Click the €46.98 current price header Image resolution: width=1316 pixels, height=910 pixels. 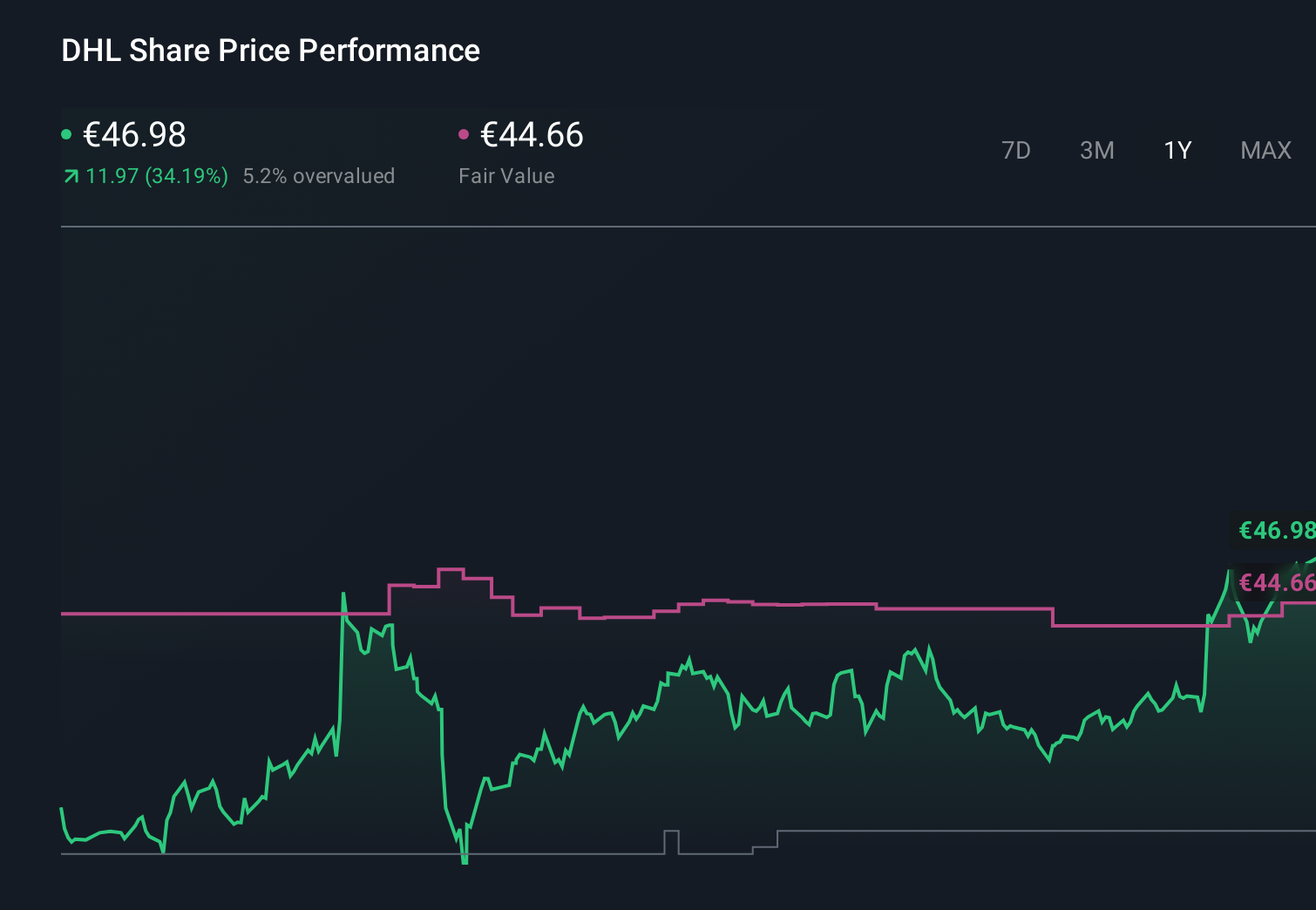pos(134,134)
